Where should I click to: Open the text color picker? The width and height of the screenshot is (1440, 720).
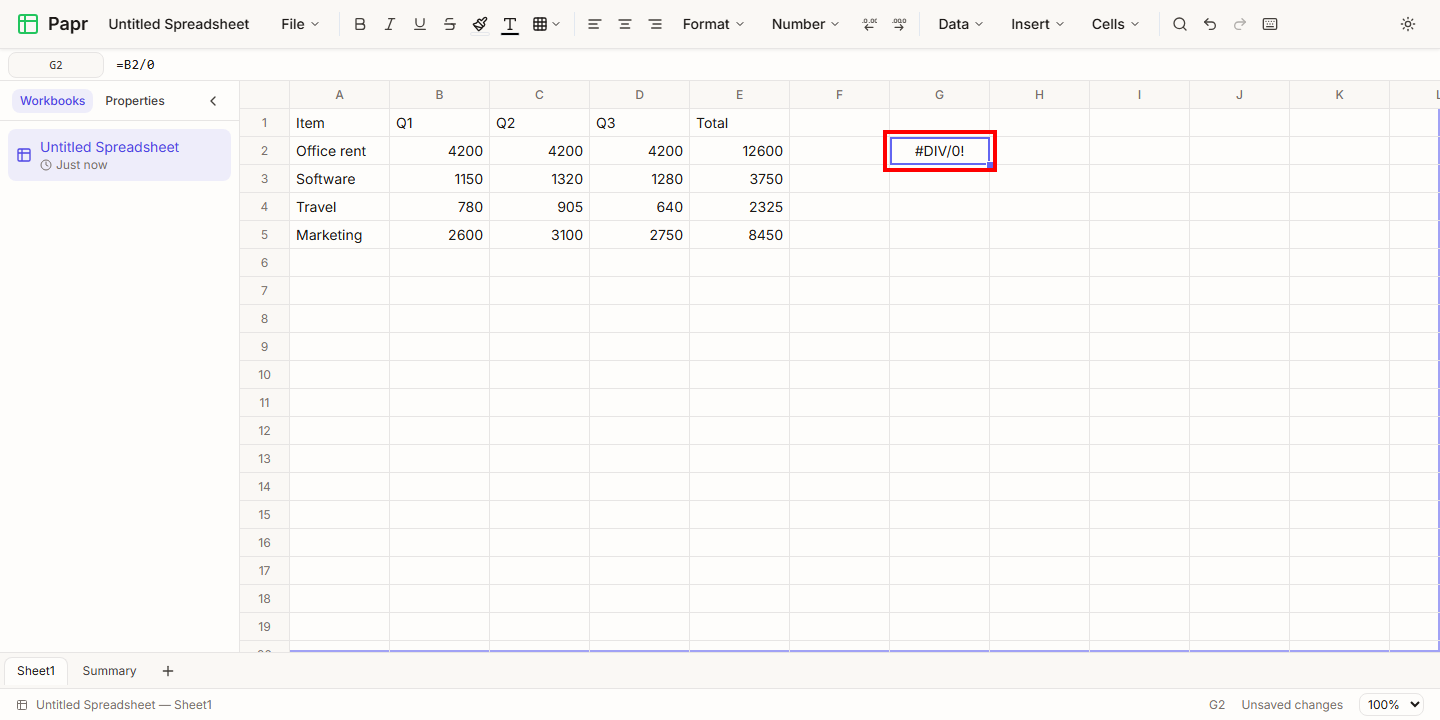coord(510,24)
